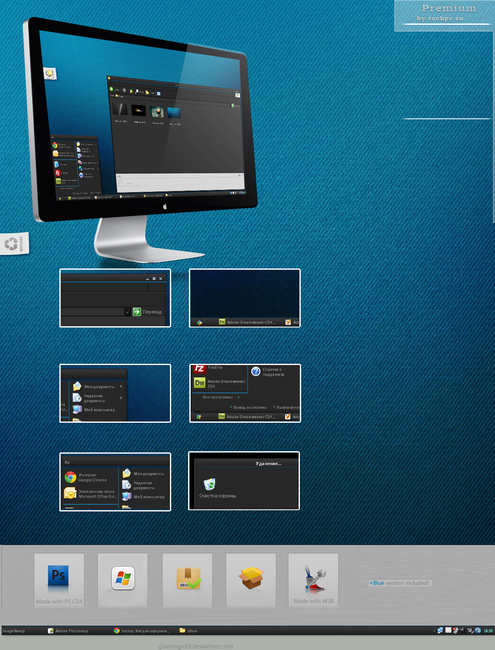Open 'Мой компьютер' in the blue-desktop preview
Viewport: 495px width, 650px height.
click(x=94, y=410)
